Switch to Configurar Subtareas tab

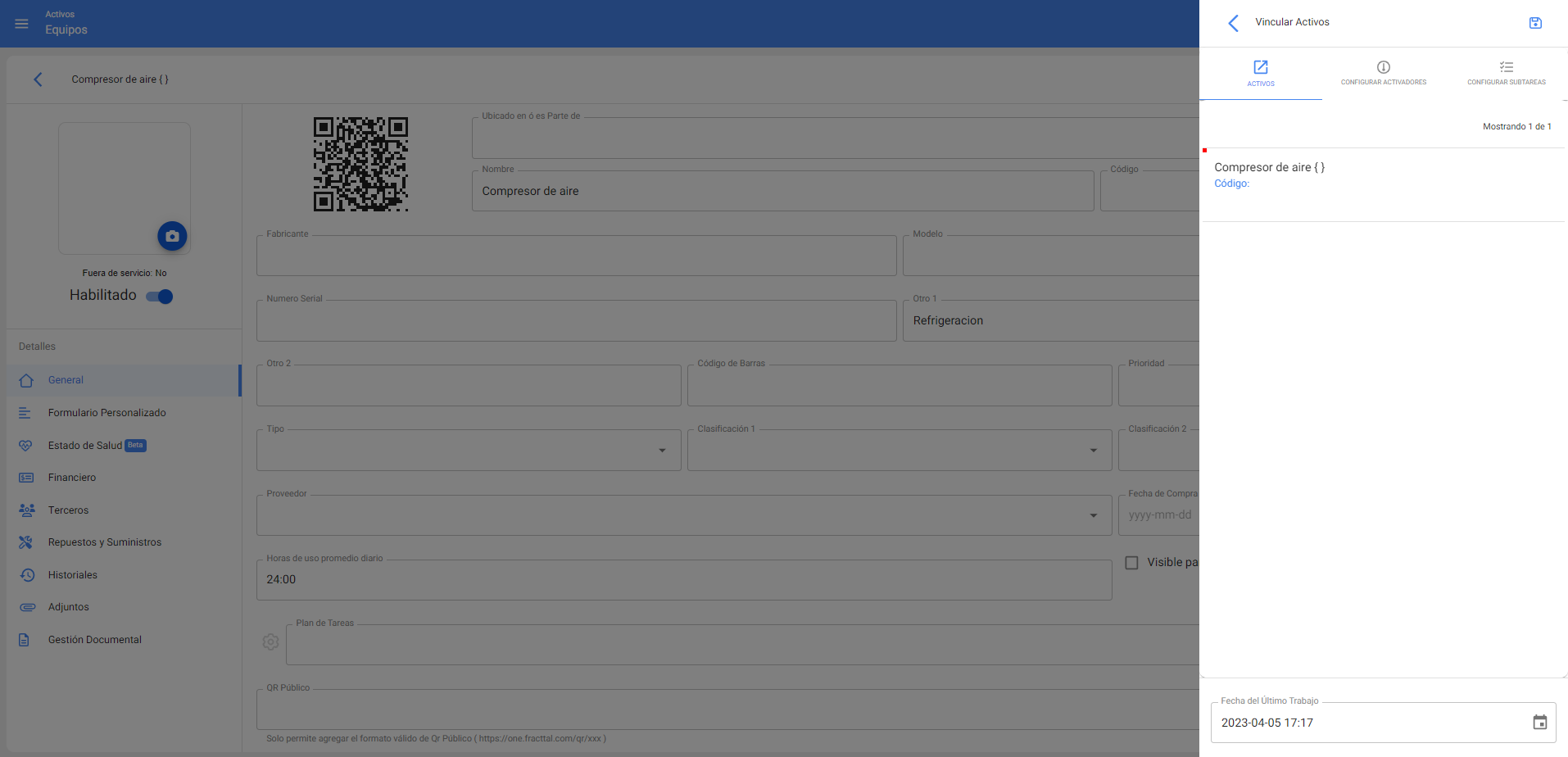(1506, 73)
